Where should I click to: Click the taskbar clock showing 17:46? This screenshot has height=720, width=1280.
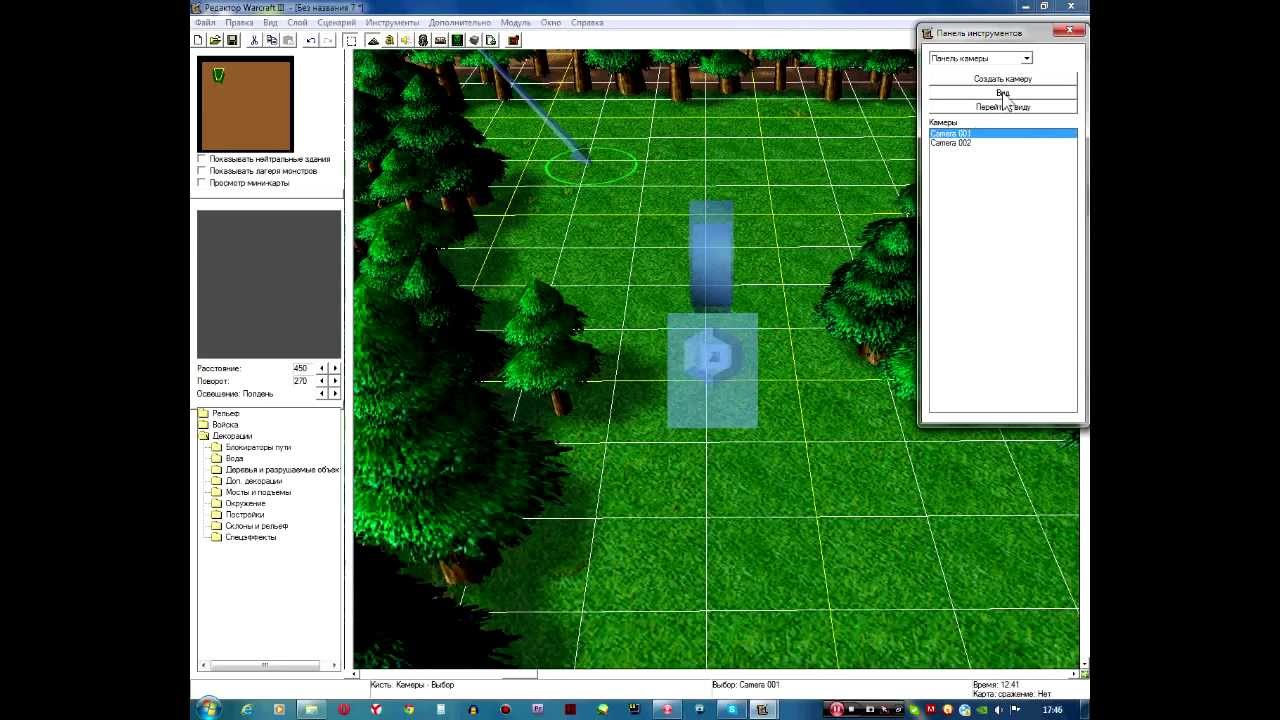pos(1053,709)
